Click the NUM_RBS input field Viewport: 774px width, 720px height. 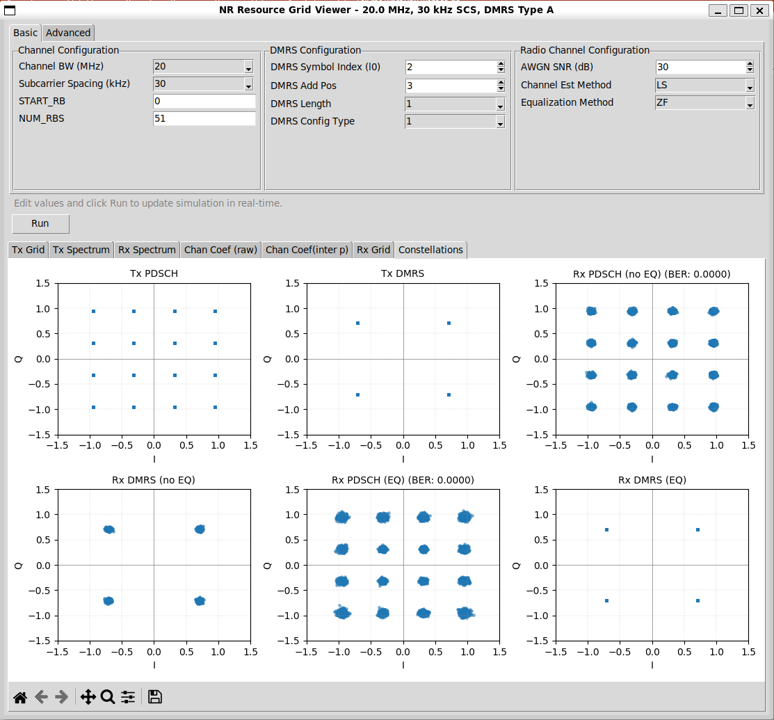point(204,119)
